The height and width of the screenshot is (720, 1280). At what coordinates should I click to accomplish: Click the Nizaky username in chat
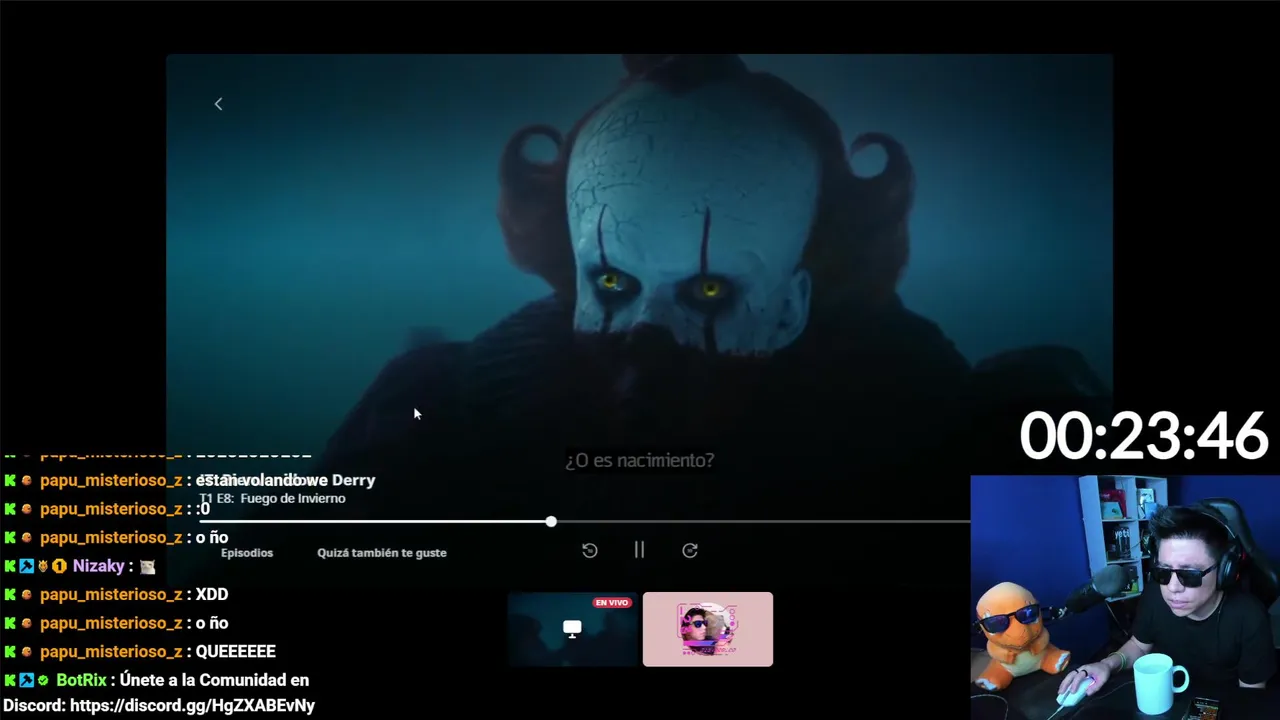point(99,566)
